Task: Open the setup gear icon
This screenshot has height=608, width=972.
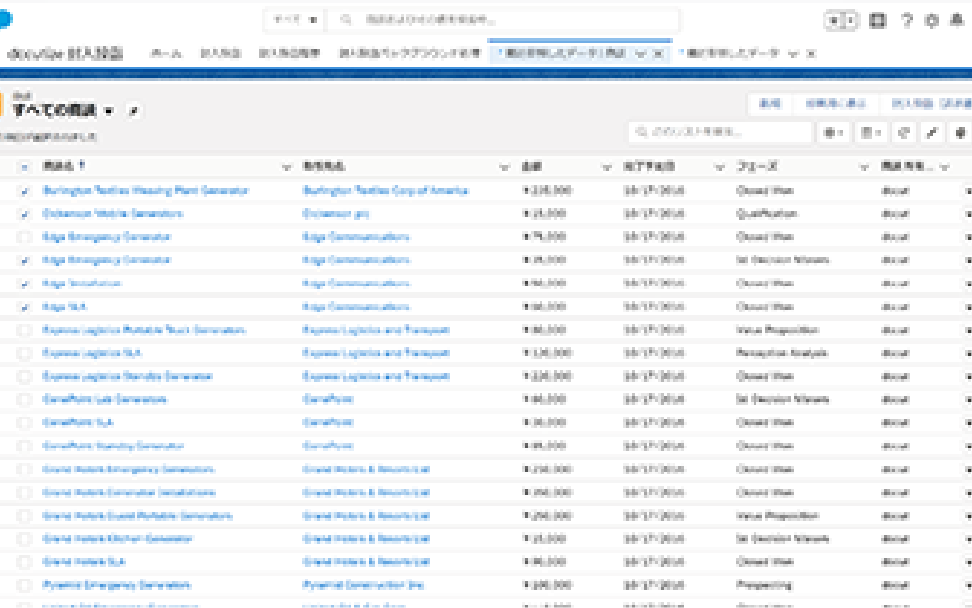Action: tap(932, 20)
